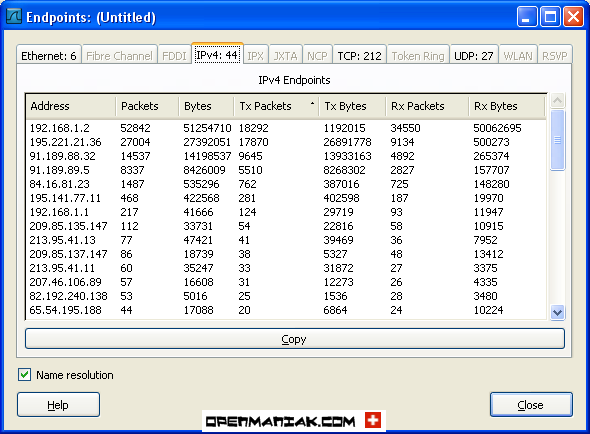Select the row for address 192.168.1.1
Viewport: 590px width, 434px height.
coord(286,212)
